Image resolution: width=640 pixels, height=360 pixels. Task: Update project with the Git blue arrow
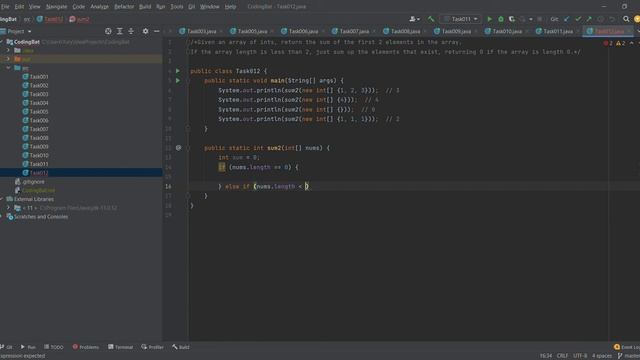(x=567, y=19)
